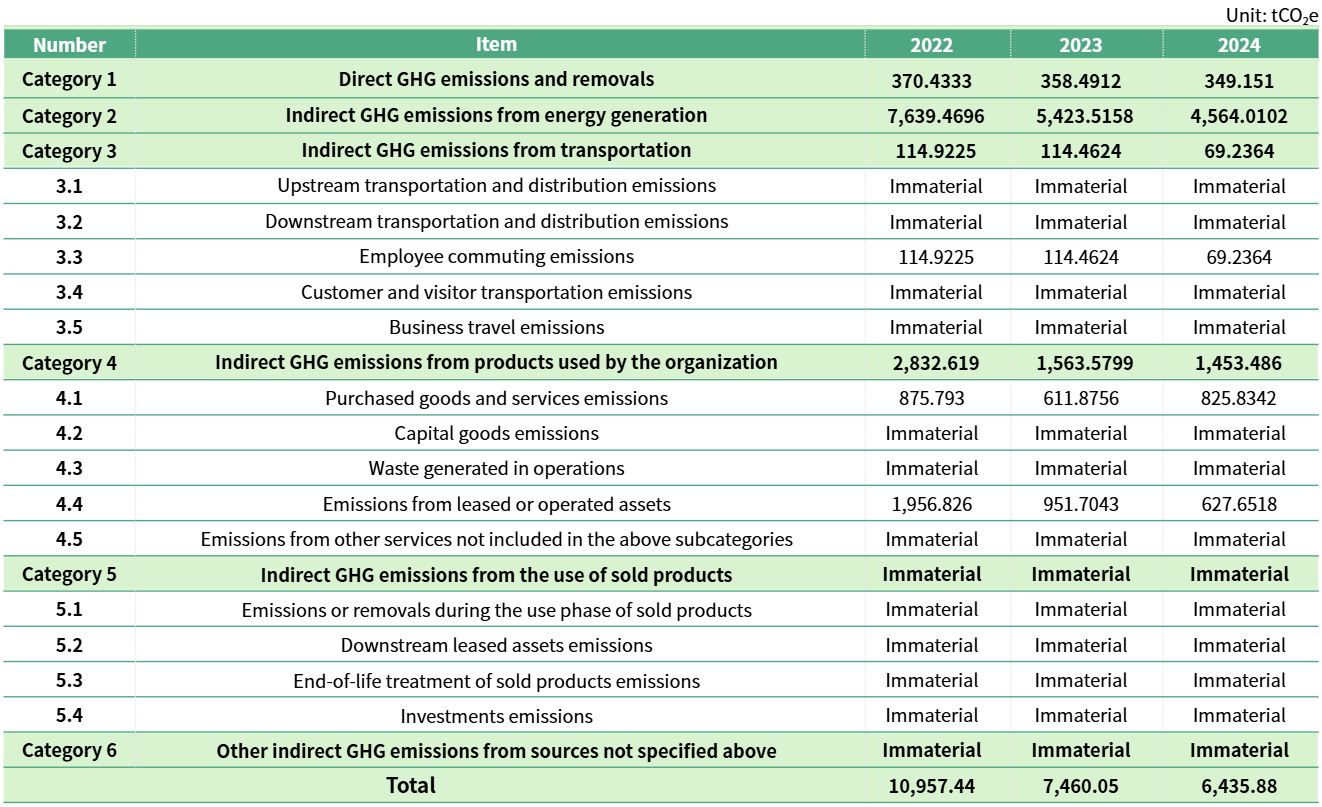The image size is (1322, 807).
Task: Select row 3.3 Employee commuting emissions
Action: (497, 257)
